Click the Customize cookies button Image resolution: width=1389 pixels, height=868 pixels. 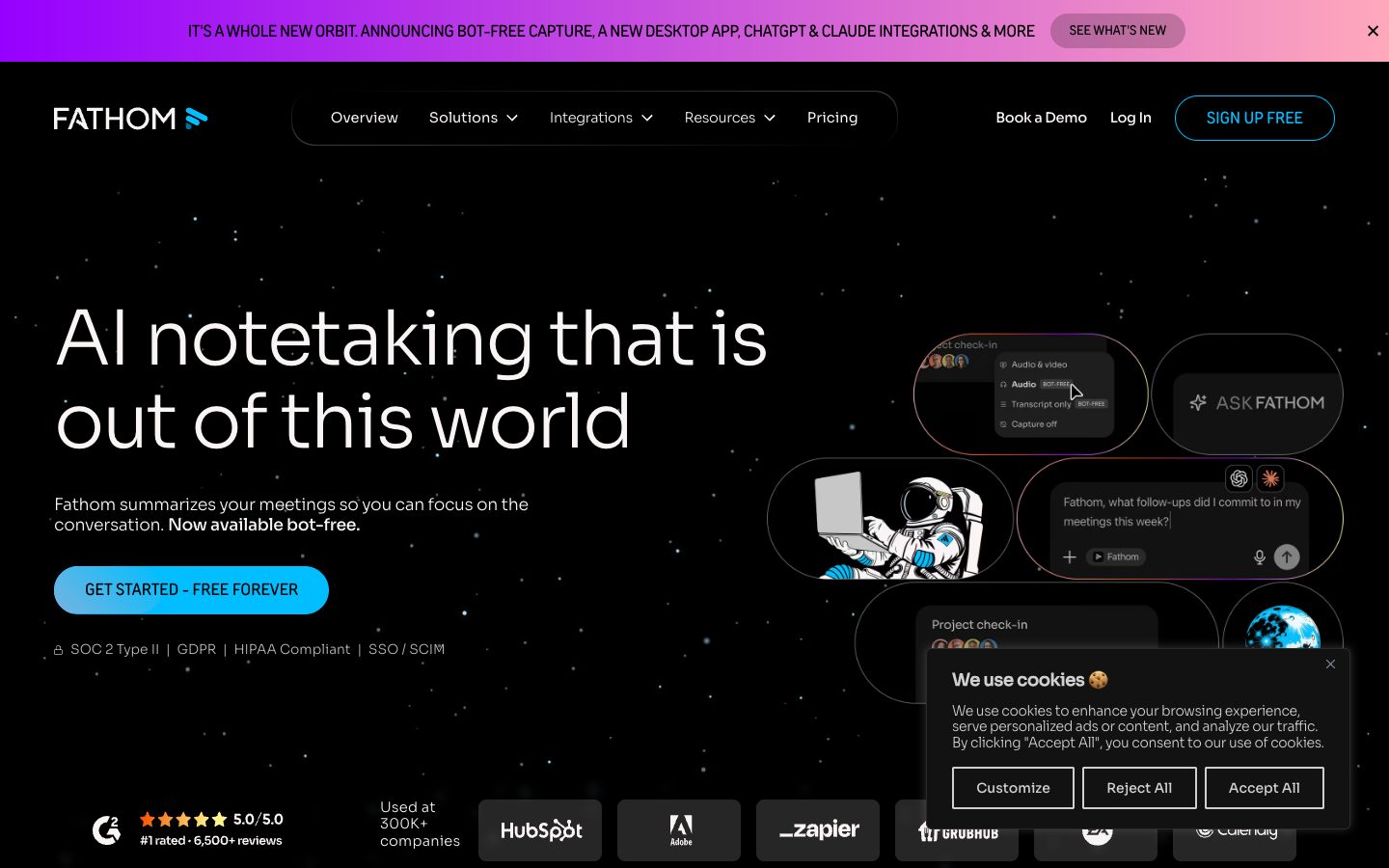pos(1013,788)
